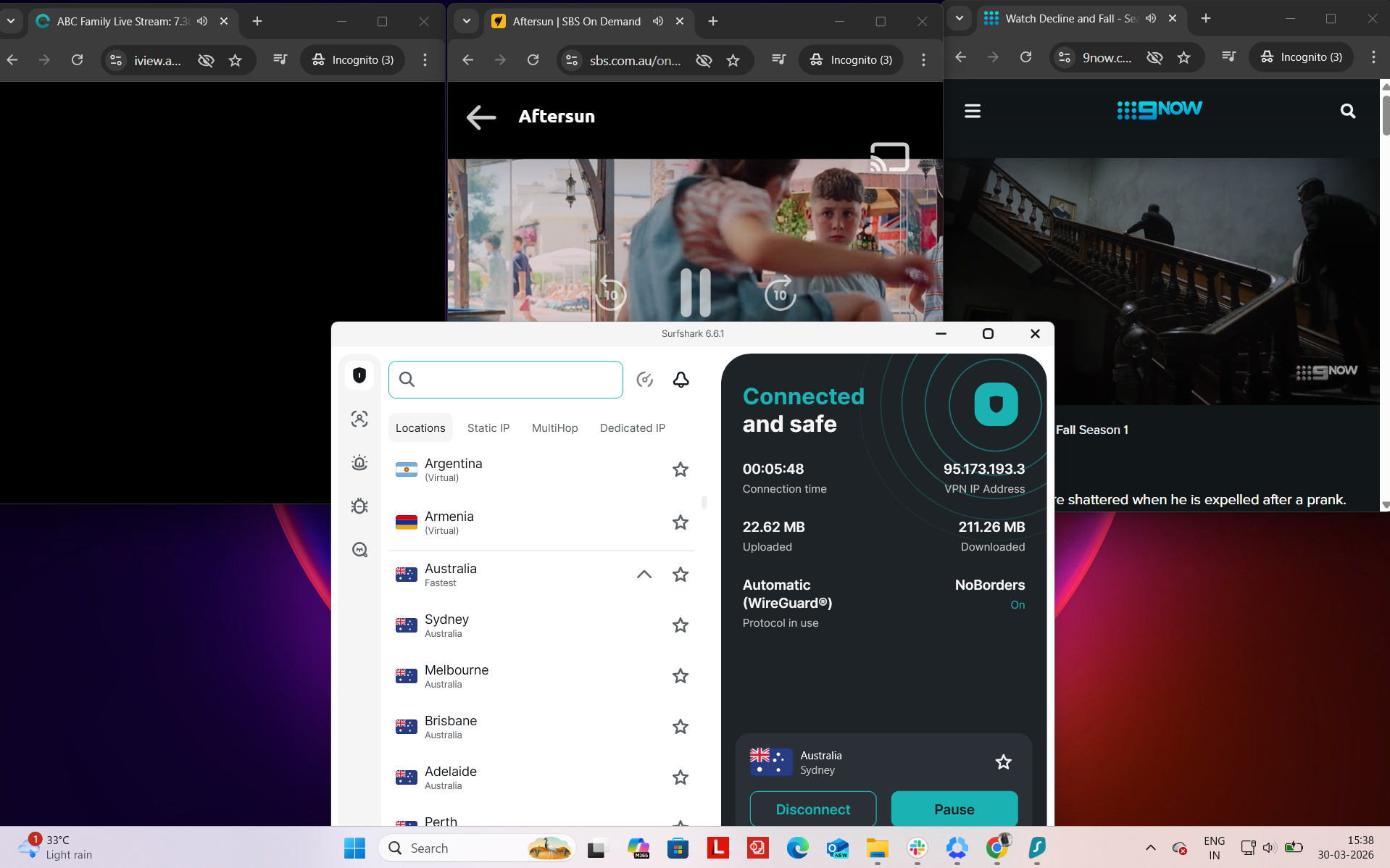The width and height of the screenshot is (1390, 868).
Task: Collapse the Australia locations group
Action: tap(643, 575)
